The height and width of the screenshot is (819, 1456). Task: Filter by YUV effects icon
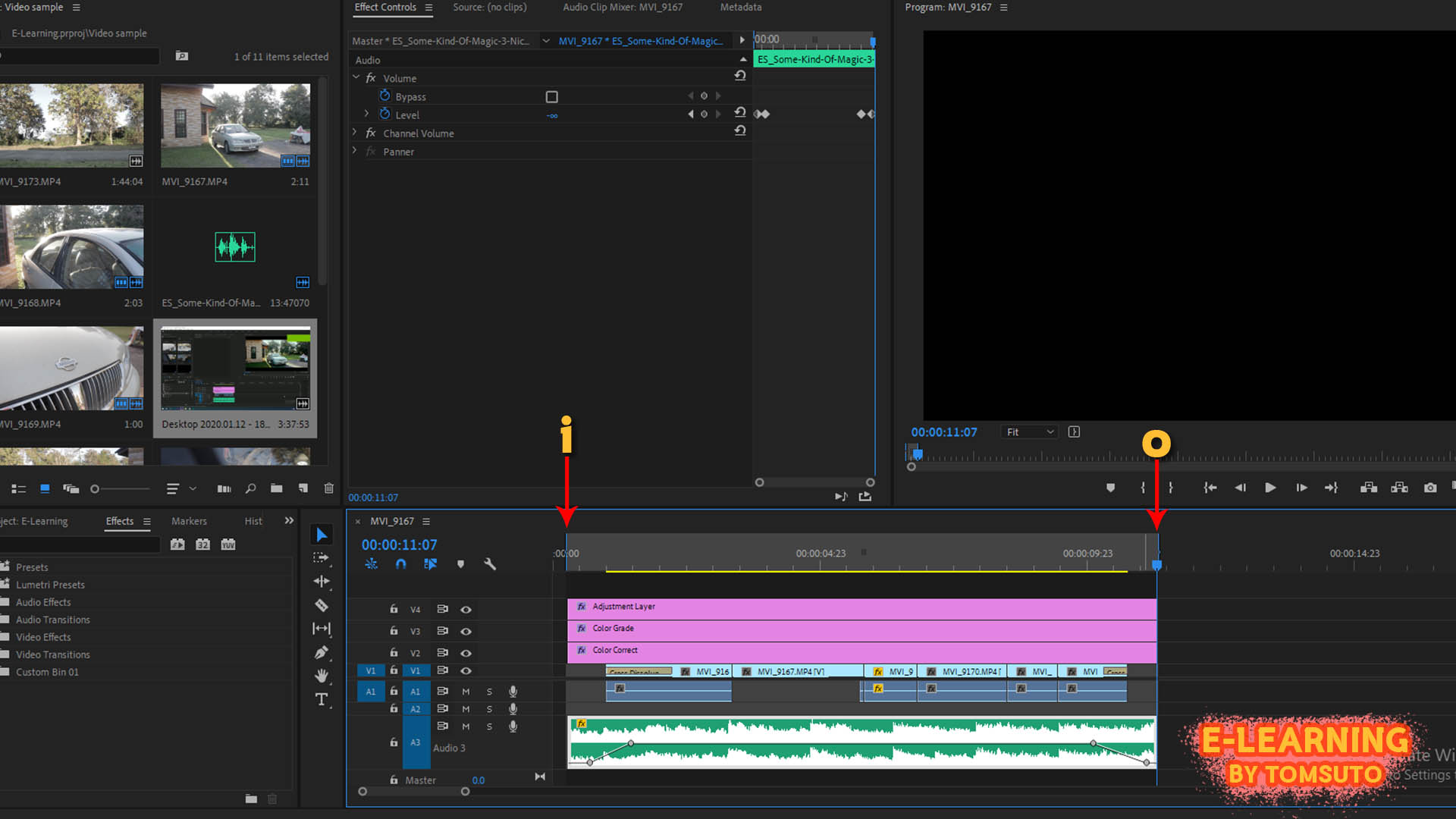[x=228, y=544]
